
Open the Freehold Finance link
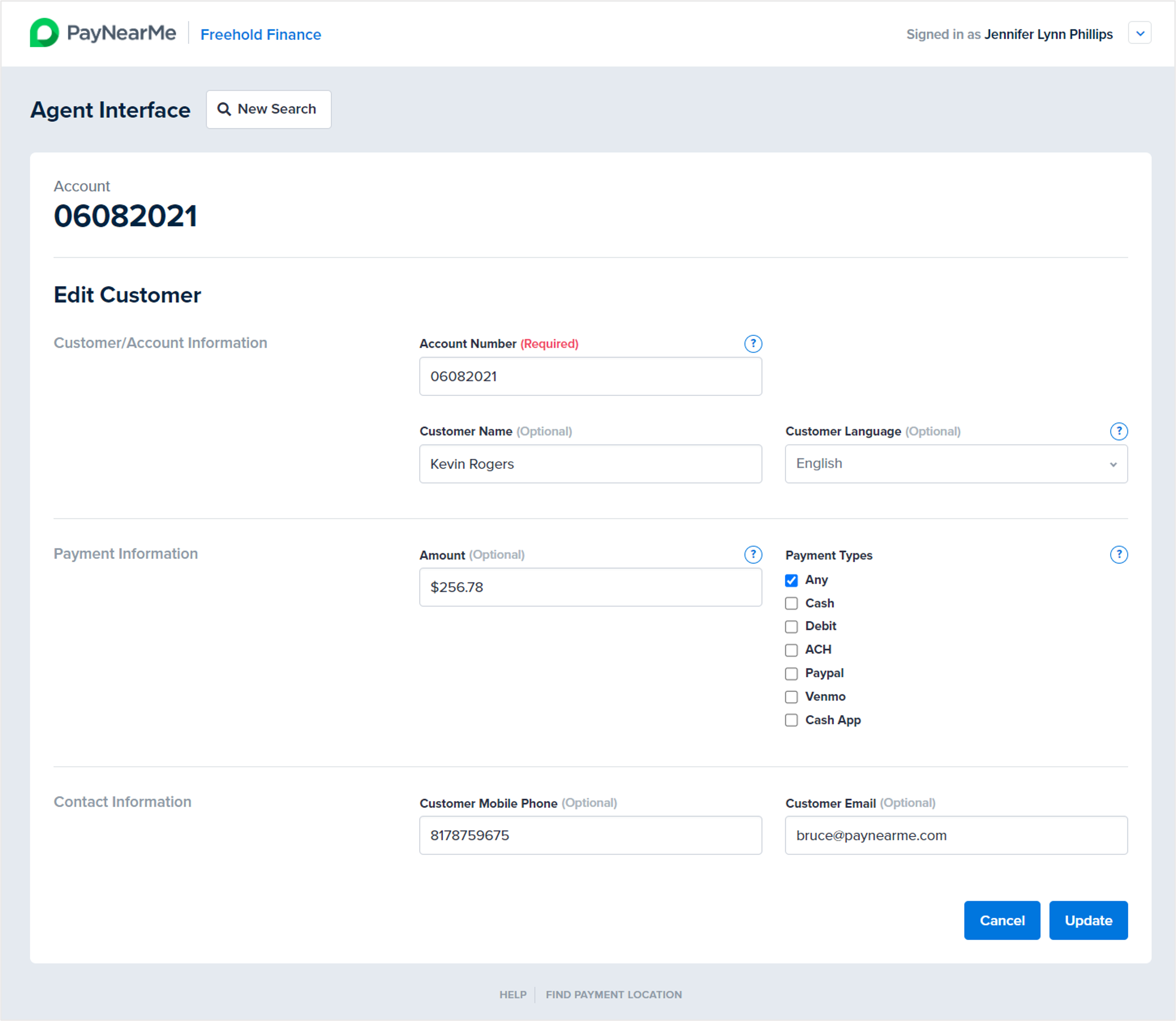[260, 35]
